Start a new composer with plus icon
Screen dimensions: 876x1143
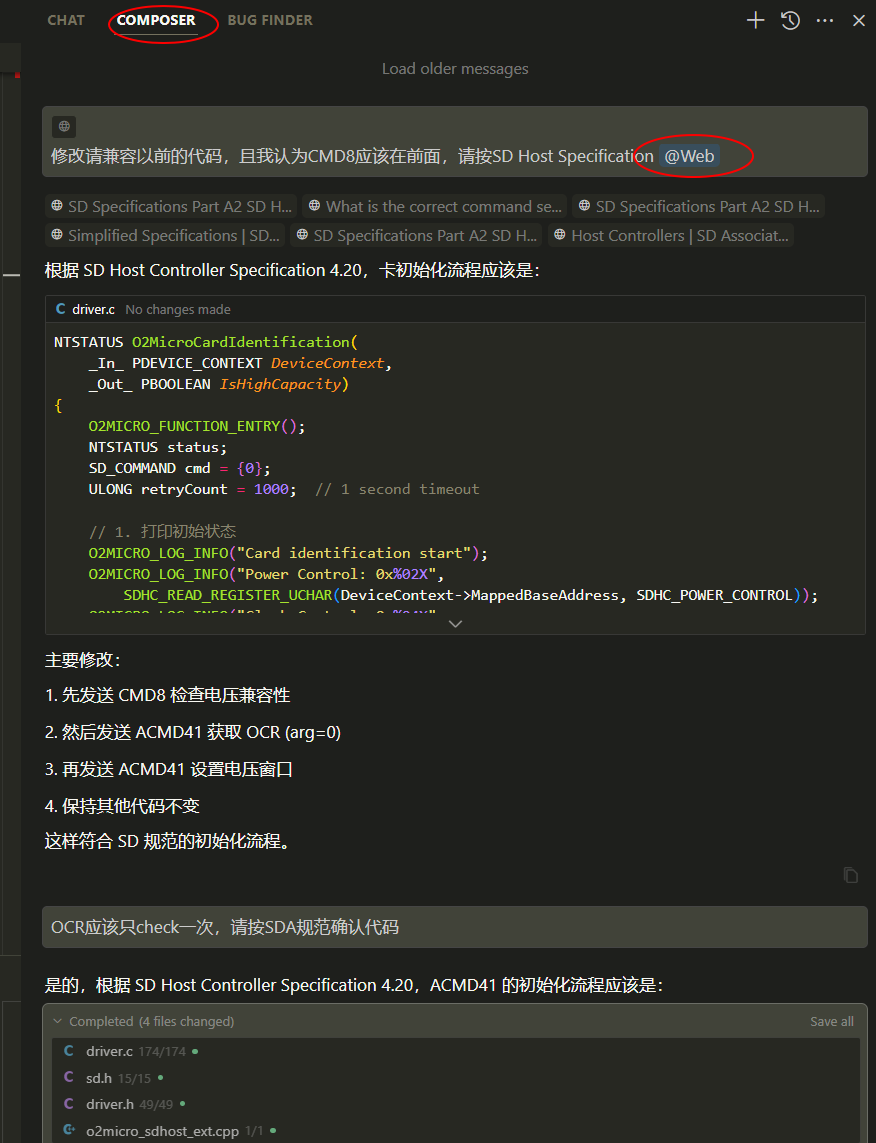click(756, 20)
